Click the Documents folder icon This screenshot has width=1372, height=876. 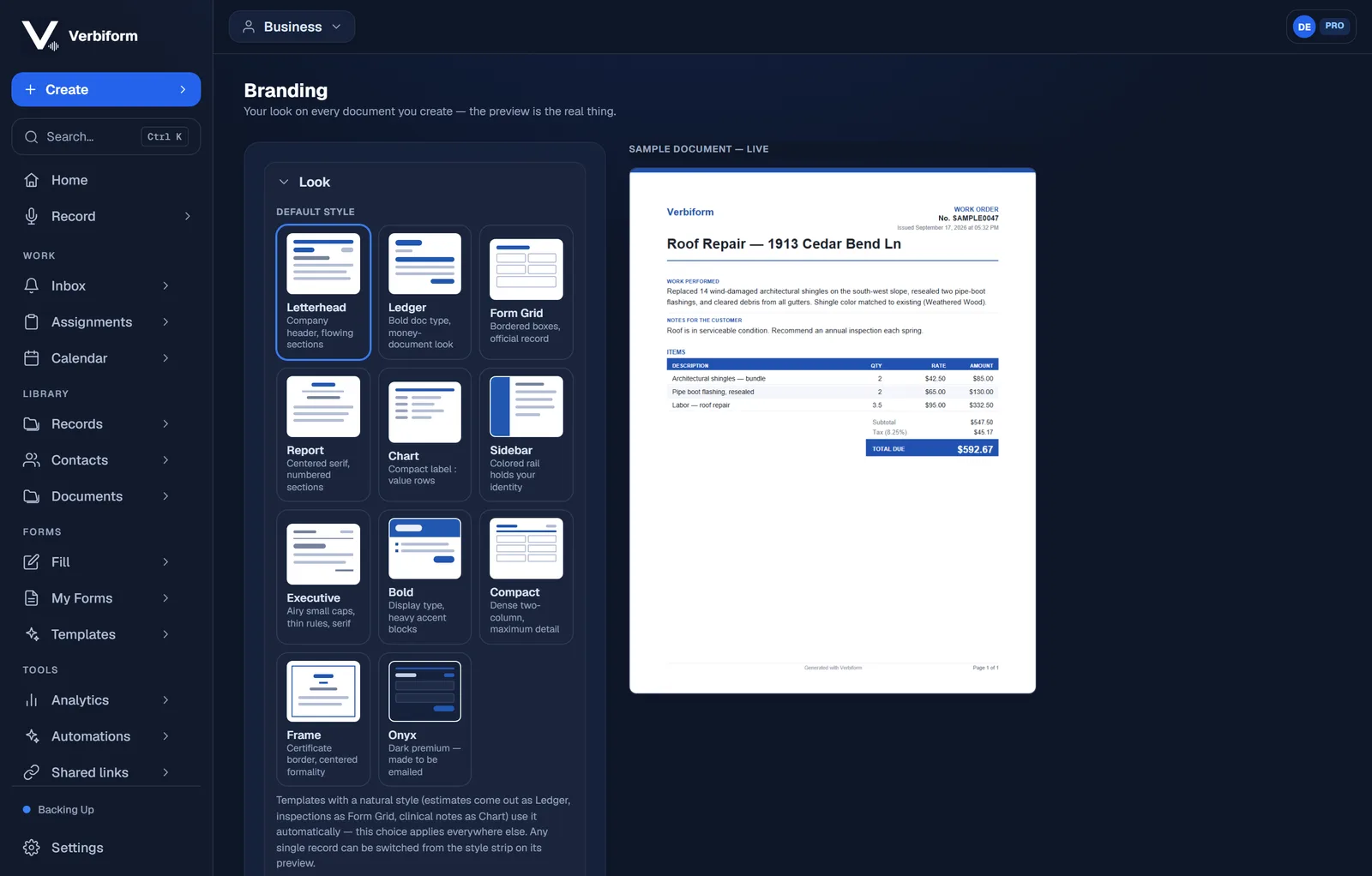[x=32, y=495]
